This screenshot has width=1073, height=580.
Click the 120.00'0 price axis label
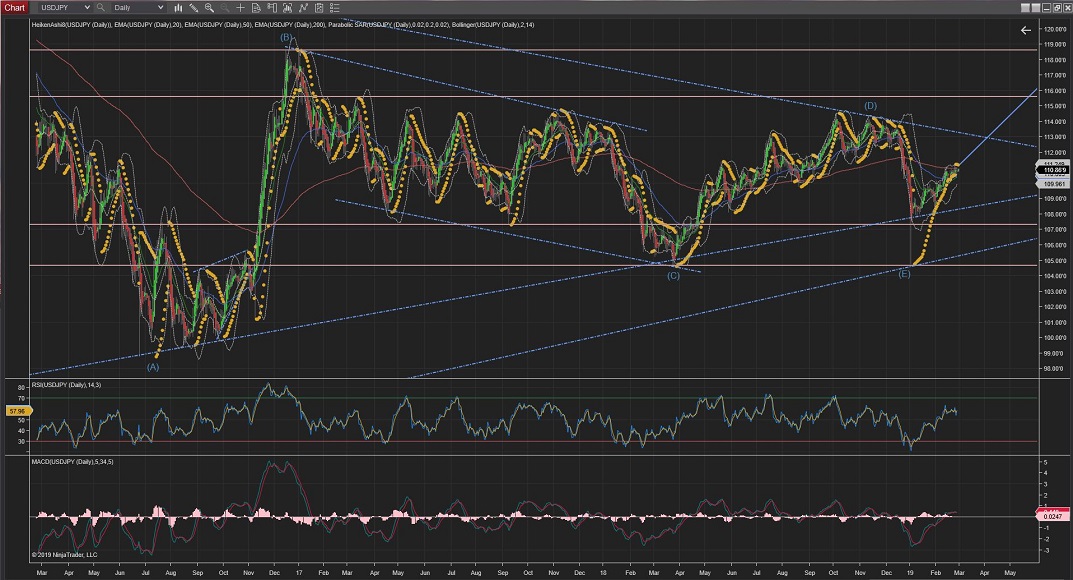1055,29
